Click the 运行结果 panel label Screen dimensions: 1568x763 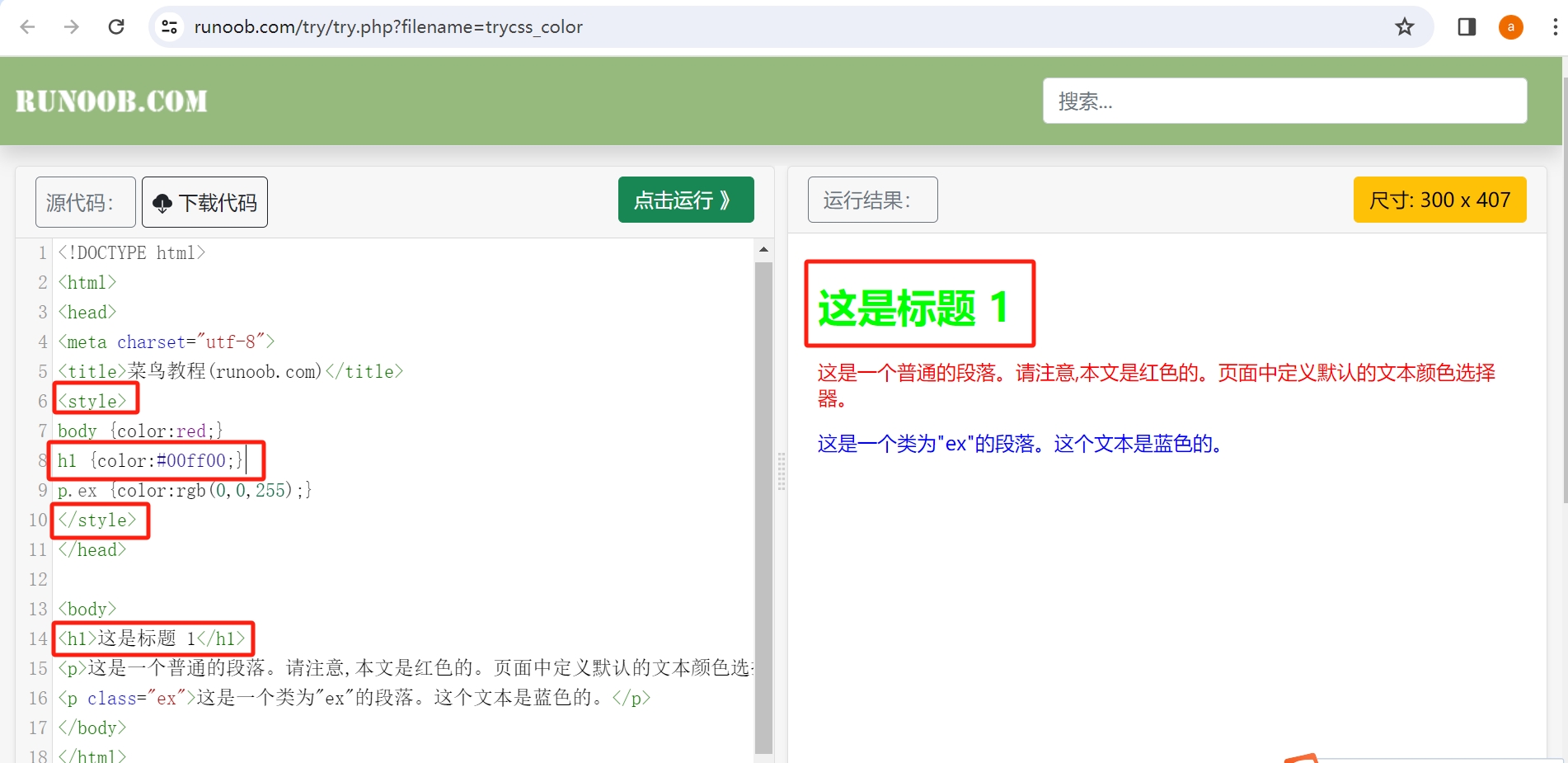pyautogui.click(x=871, y=200)
